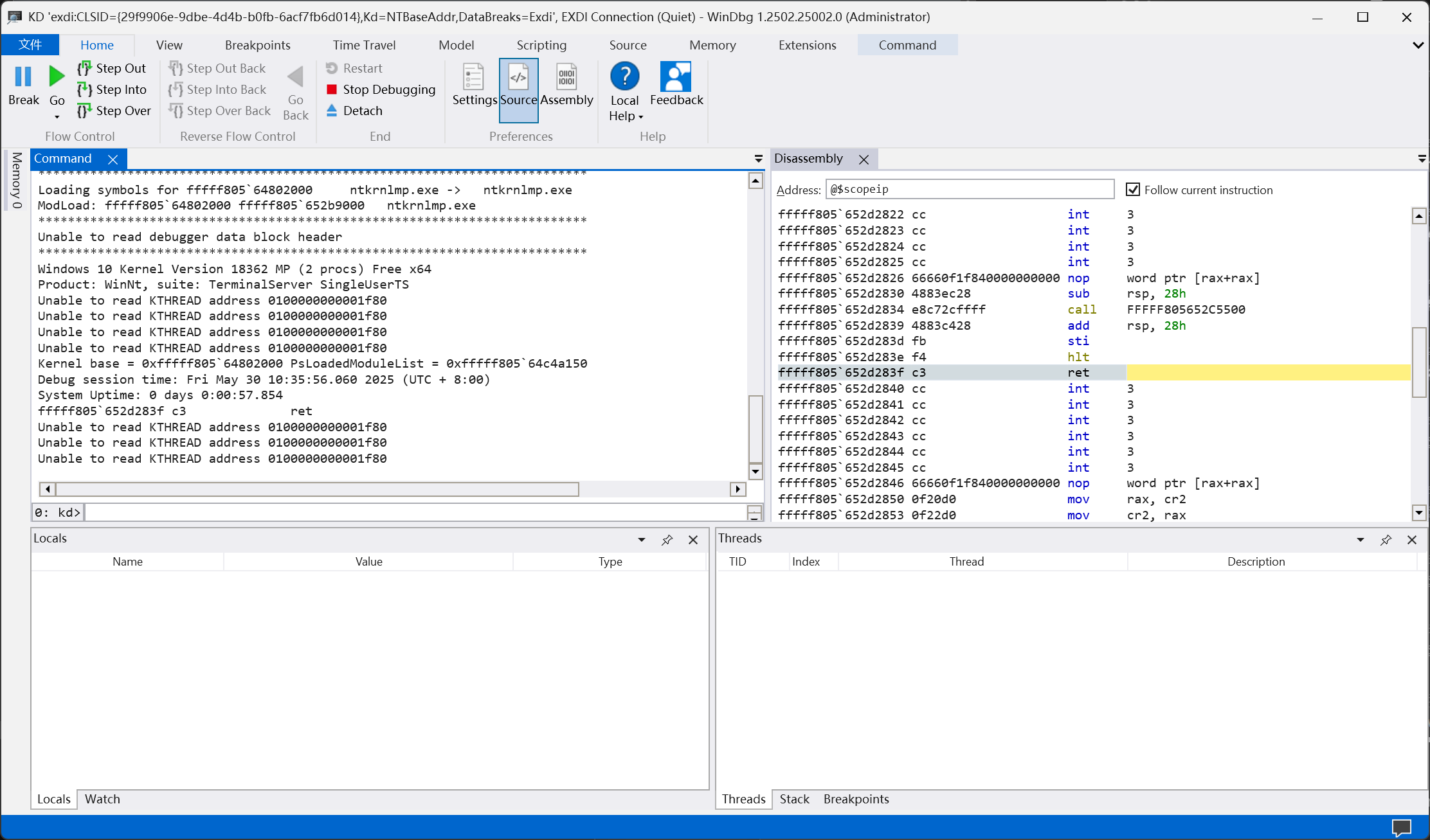Screen dimensions: 1430x840
Task: Close the Disassembly tab
Action: pyautogui.click(x=864, y=159)
